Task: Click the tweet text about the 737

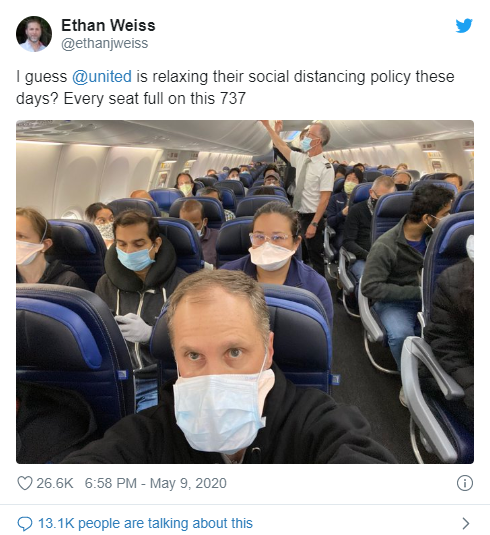Action: (235, 87)
